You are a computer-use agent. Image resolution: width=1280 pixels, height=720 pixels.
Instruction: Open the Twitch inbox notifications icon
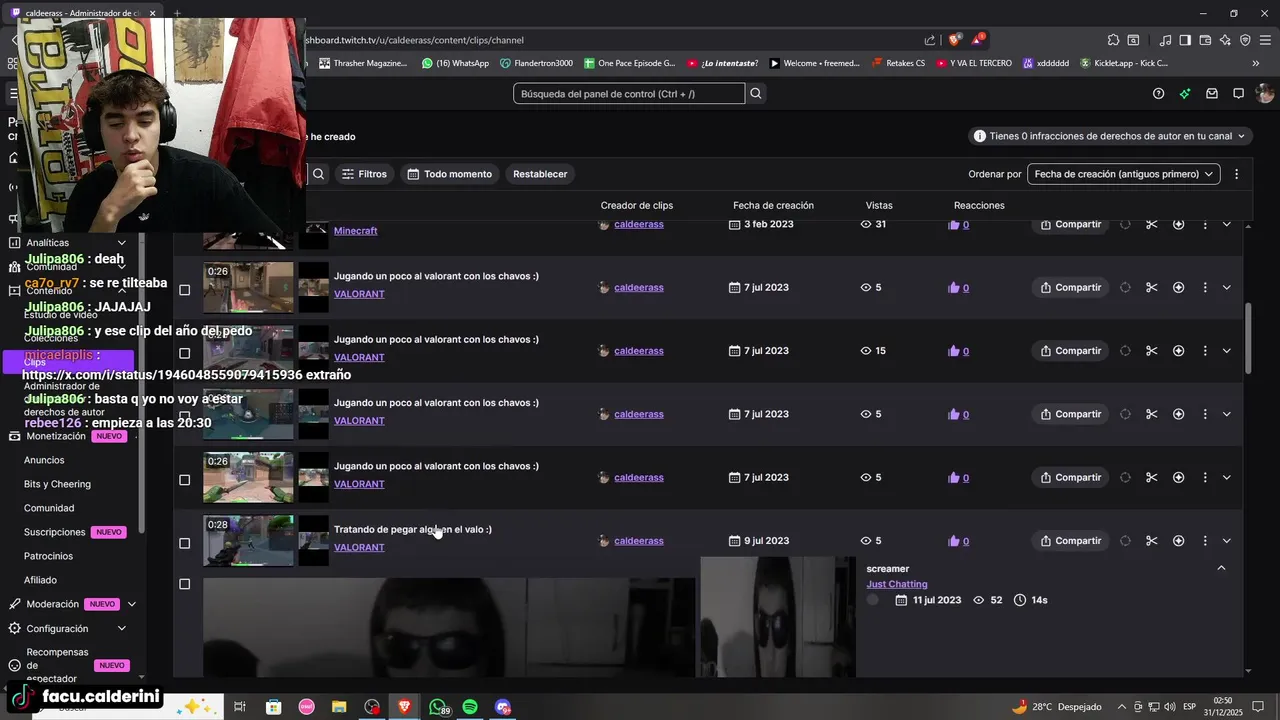(x=1211, y=93)
